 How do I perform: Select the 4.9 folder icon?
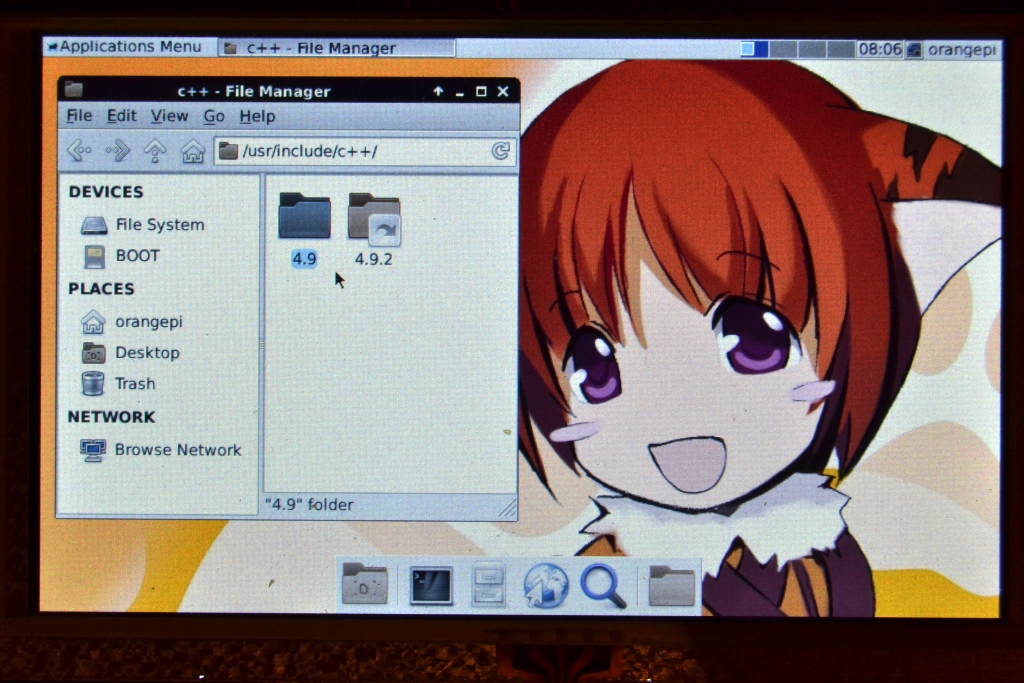pyautogui.click(x=304, y=215)
